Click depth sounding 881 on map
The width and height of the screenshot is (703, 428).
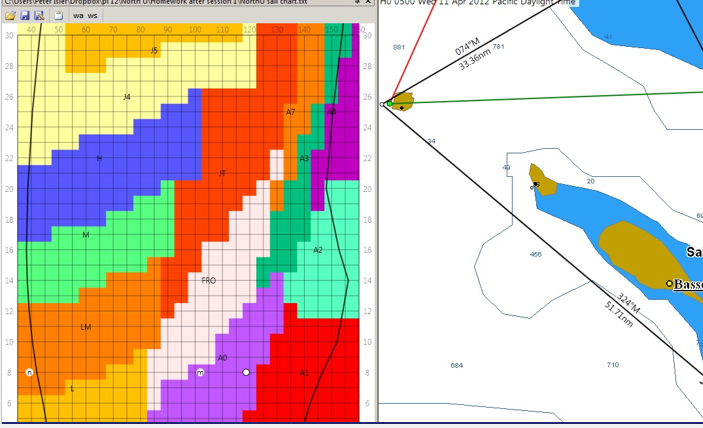pos(399,47)
